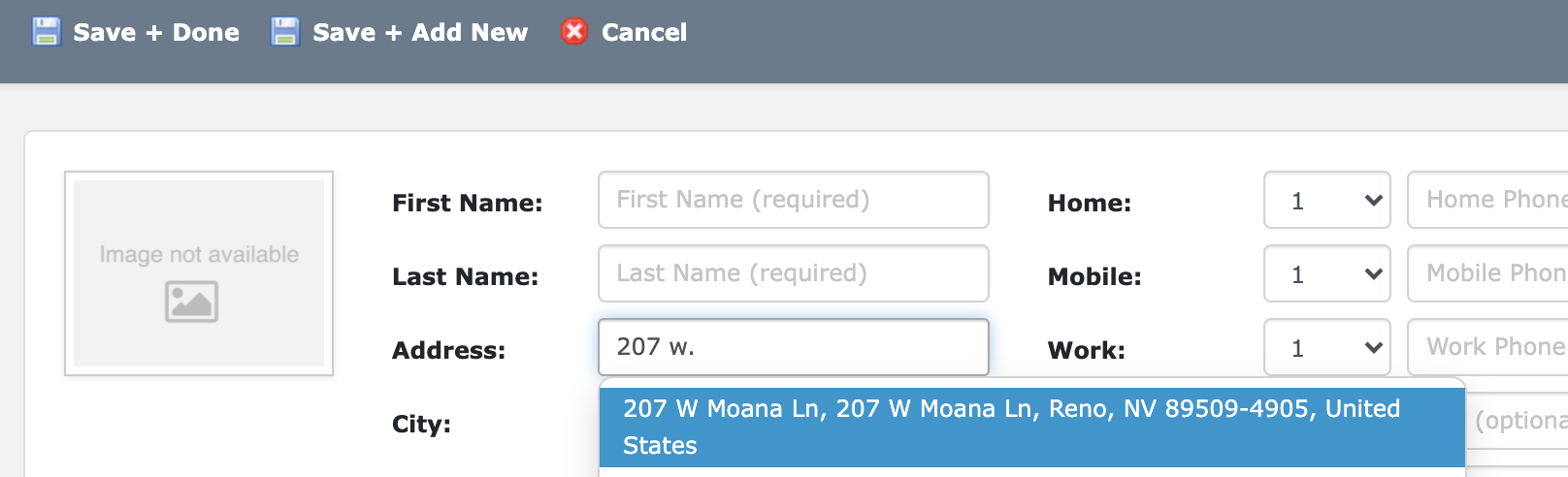Image resolution: width=1568 pixels, height=477 pixels.
Task: Click the floppy disk icon for Save + Add New
Action: [x=284, y=32]
